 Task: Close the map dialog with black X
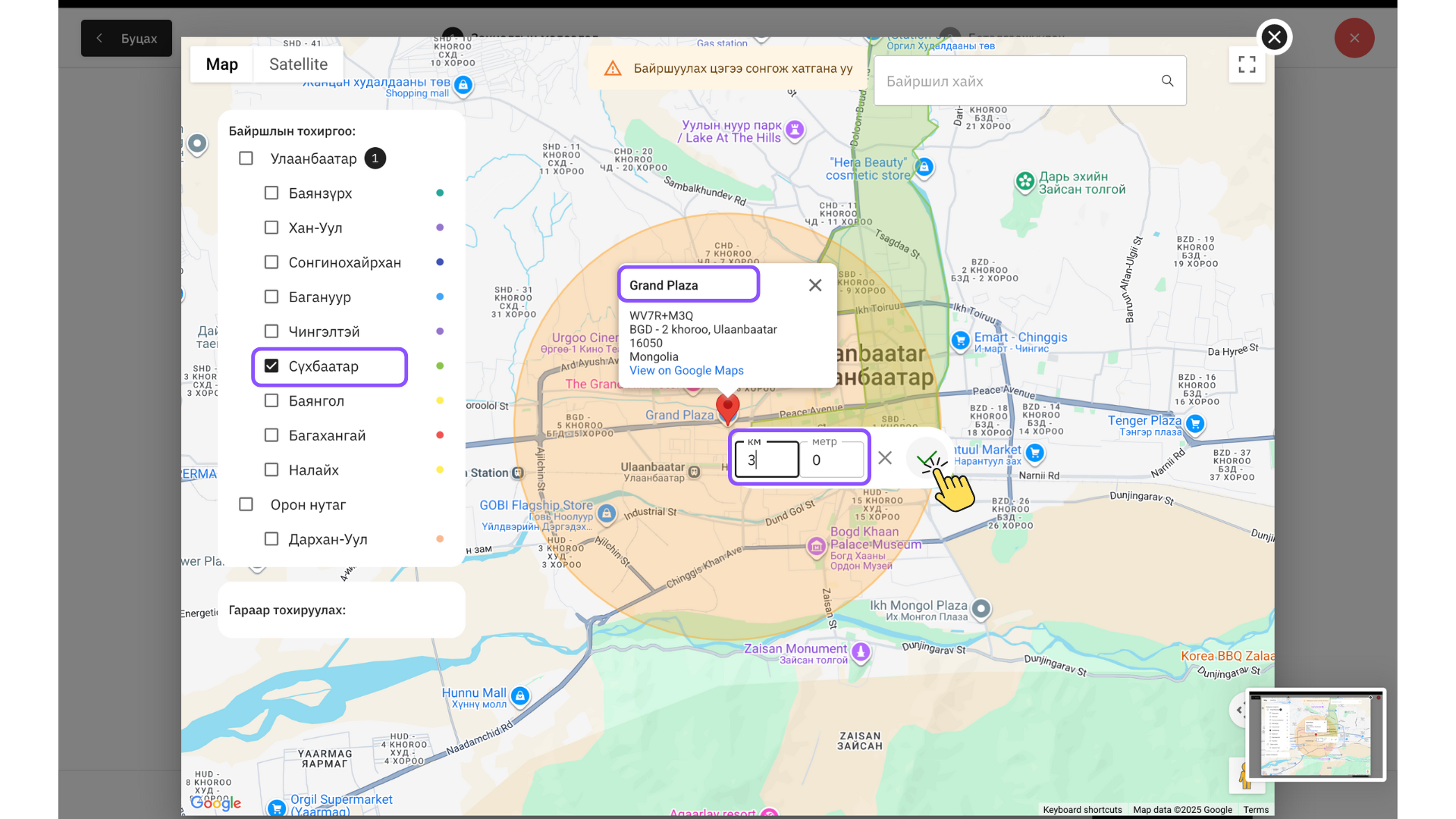pos(1274,37)
